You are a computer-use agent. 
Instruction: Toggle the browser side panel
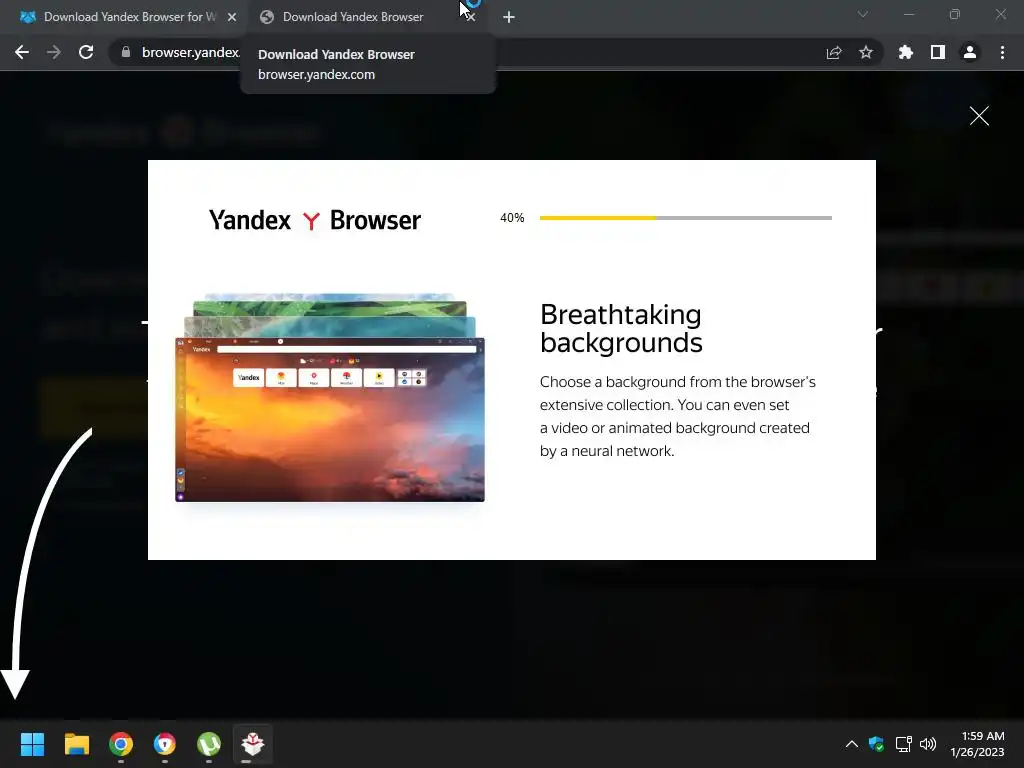(938, 52)
